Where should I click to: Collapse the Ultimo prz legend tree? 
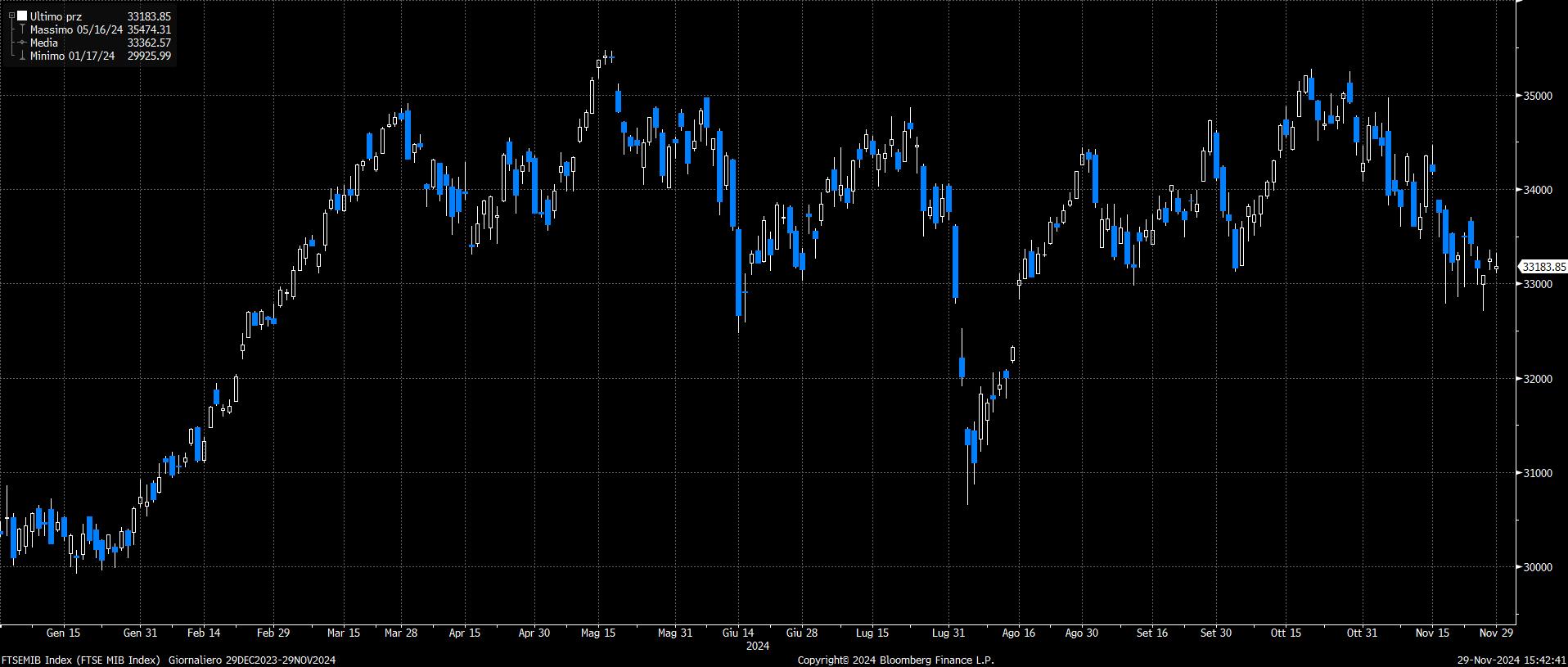11,16
